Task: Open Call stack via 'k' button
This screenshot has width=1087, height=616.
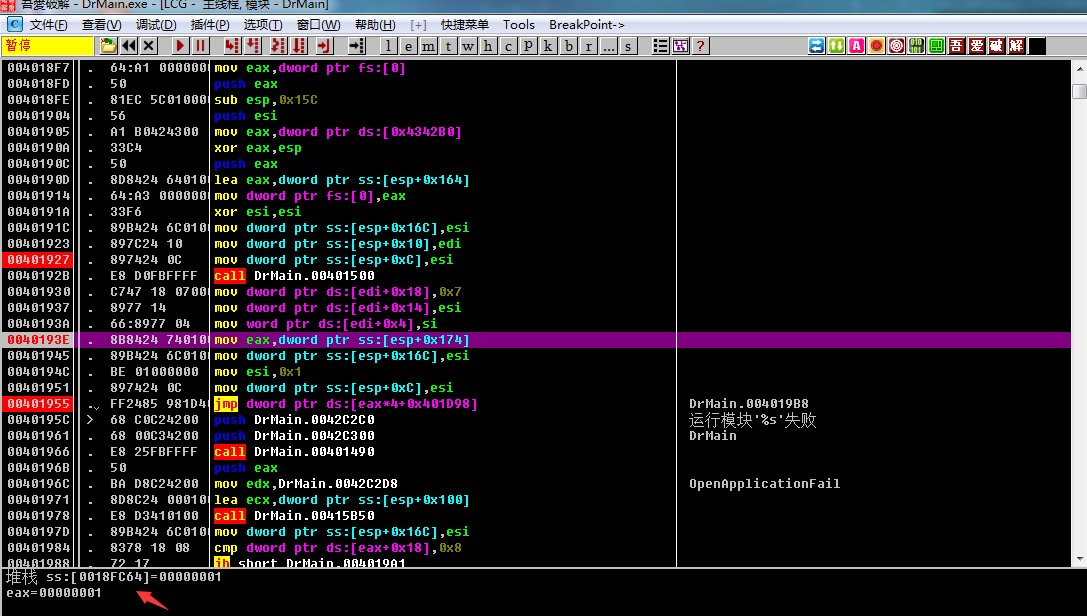Action: (x=548, y=46)
